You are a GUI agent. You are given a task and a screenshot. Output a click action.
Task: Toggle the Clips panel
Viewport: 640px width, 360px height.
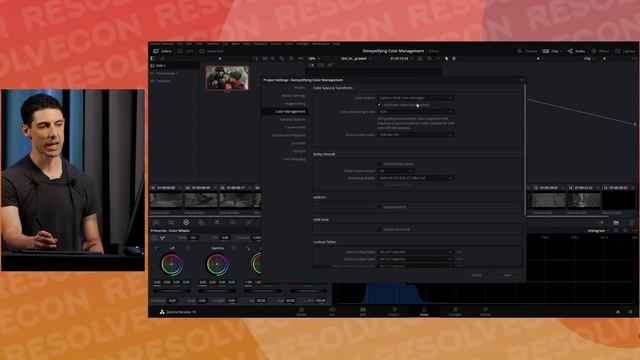click(x=552, y=51)
